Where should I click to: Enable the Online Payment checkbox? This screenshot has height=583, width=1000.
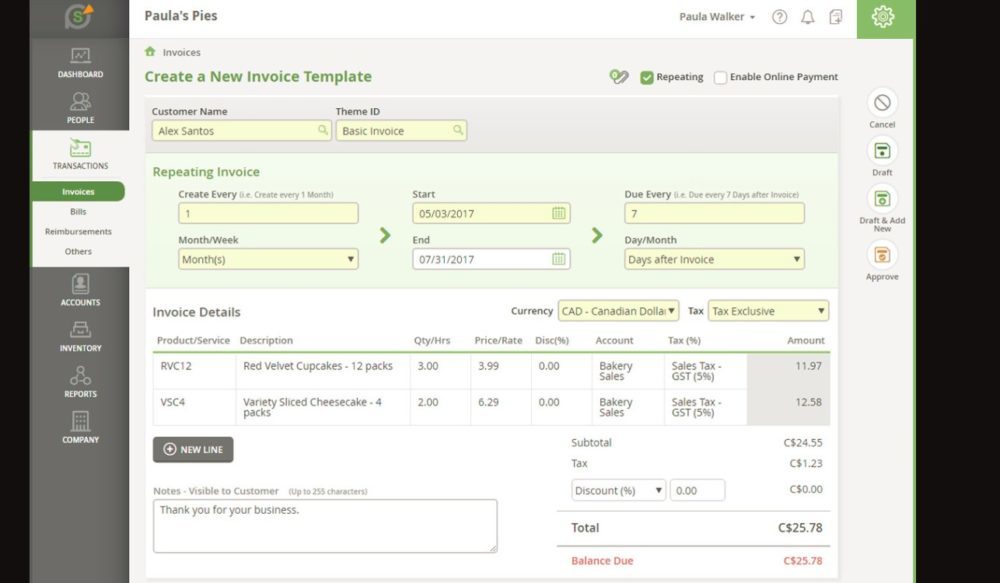720,77
